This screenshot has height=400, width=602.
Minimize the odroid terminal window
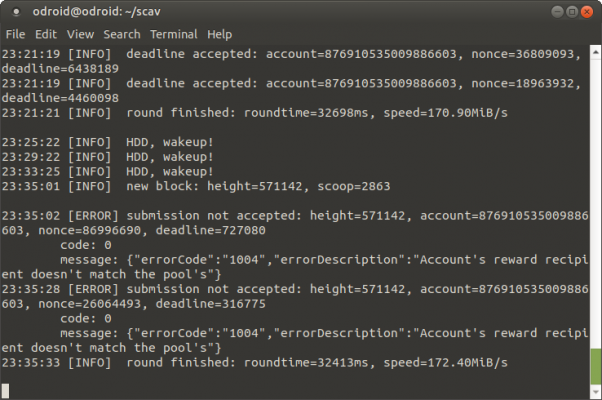pyautogui.click(x=557, y=12)
